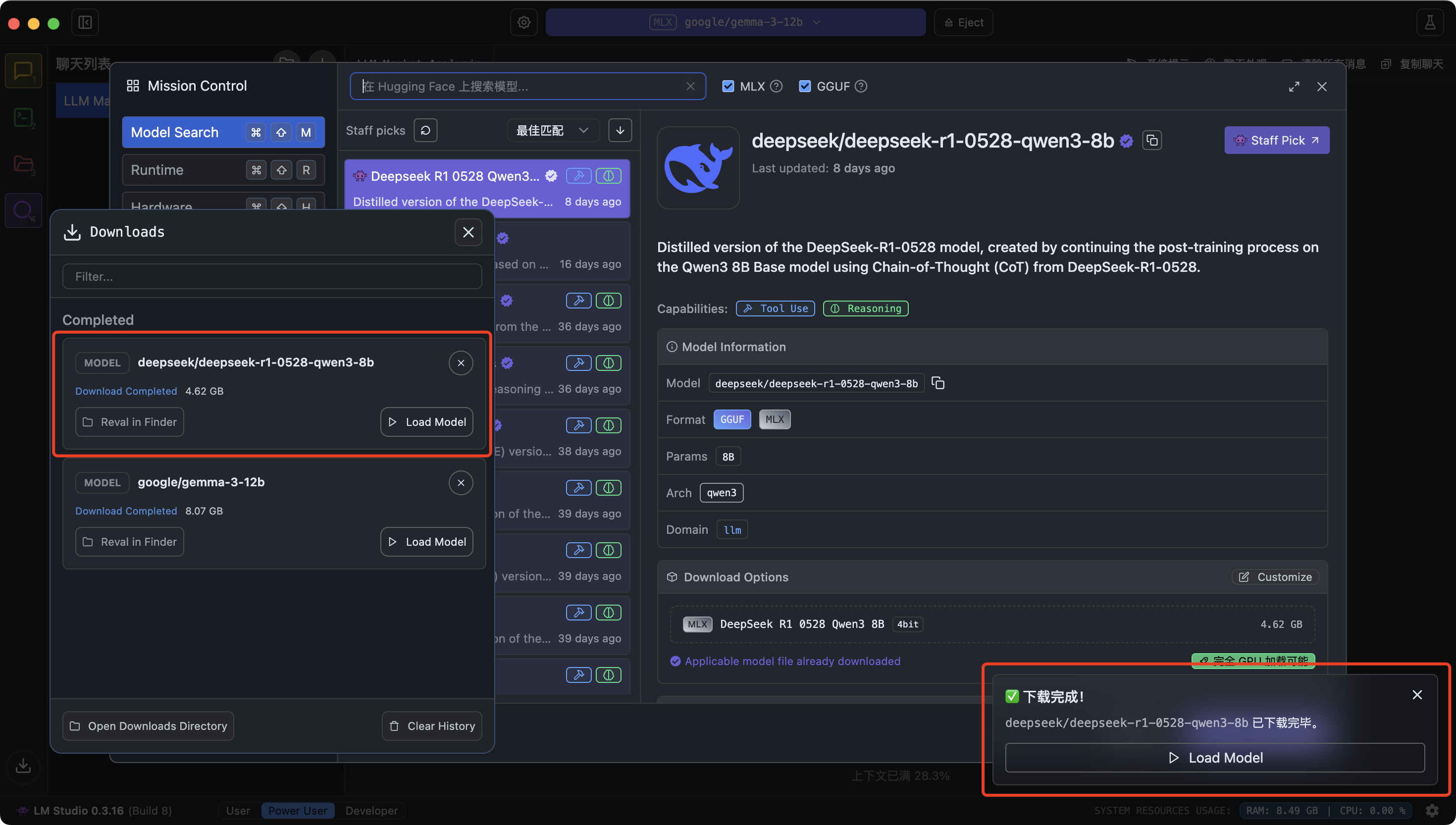The width and height of the screenshot is (1456, 825).
Task: Open the developer terminal sidebar icon
Action: click(x=23, y=118)
